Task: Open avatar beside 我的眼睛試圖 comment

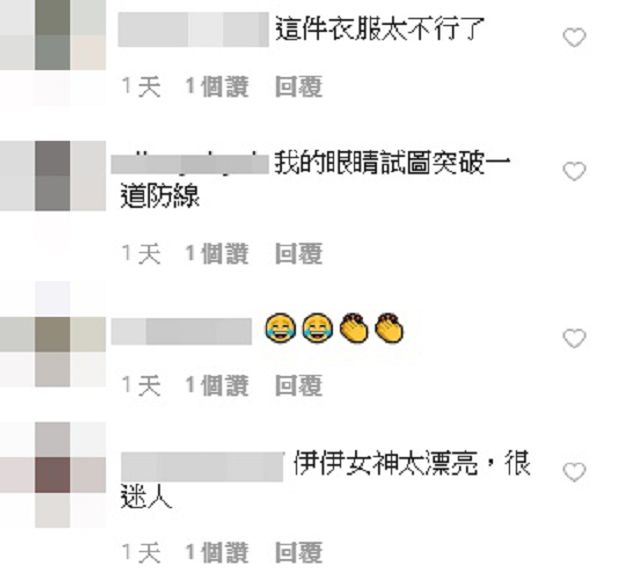Action: click(x=53, y=176)
